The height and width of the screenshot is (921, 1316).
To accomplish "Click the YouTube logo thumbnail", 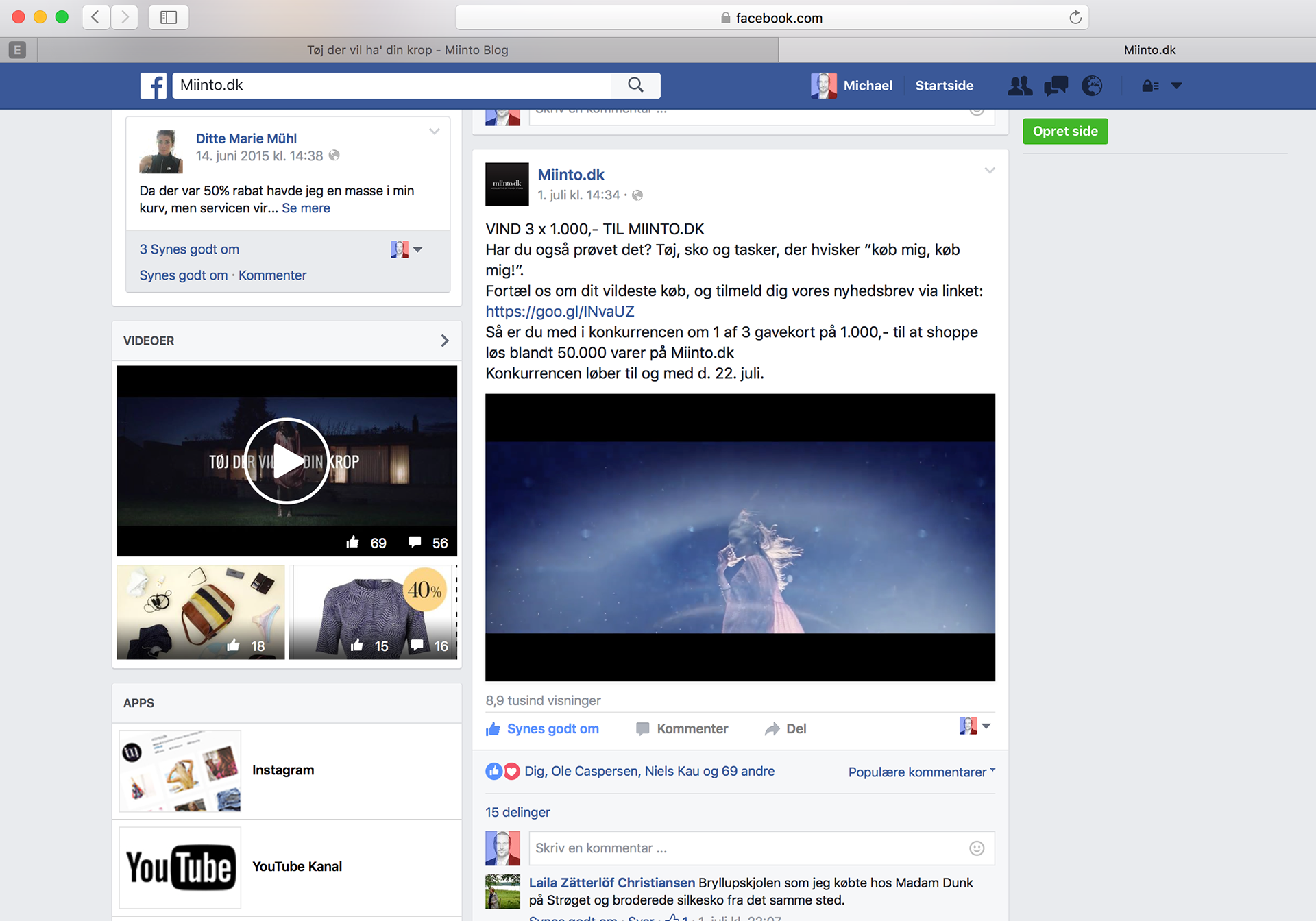I will [x=180, y=867].
